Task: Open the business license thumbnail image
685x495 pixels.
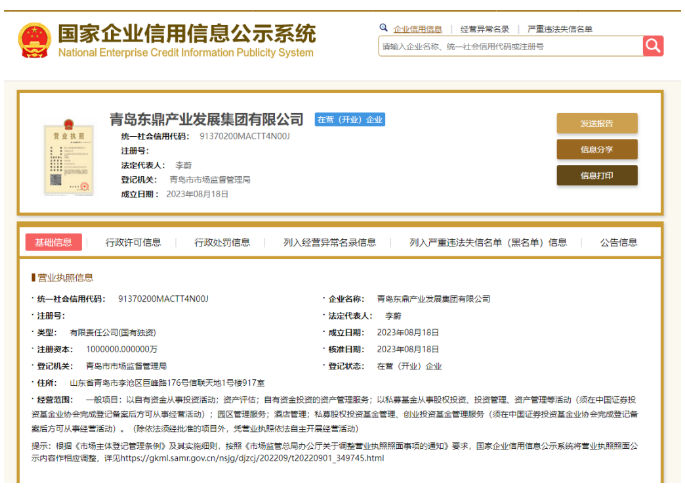Action: click(69, 157)
